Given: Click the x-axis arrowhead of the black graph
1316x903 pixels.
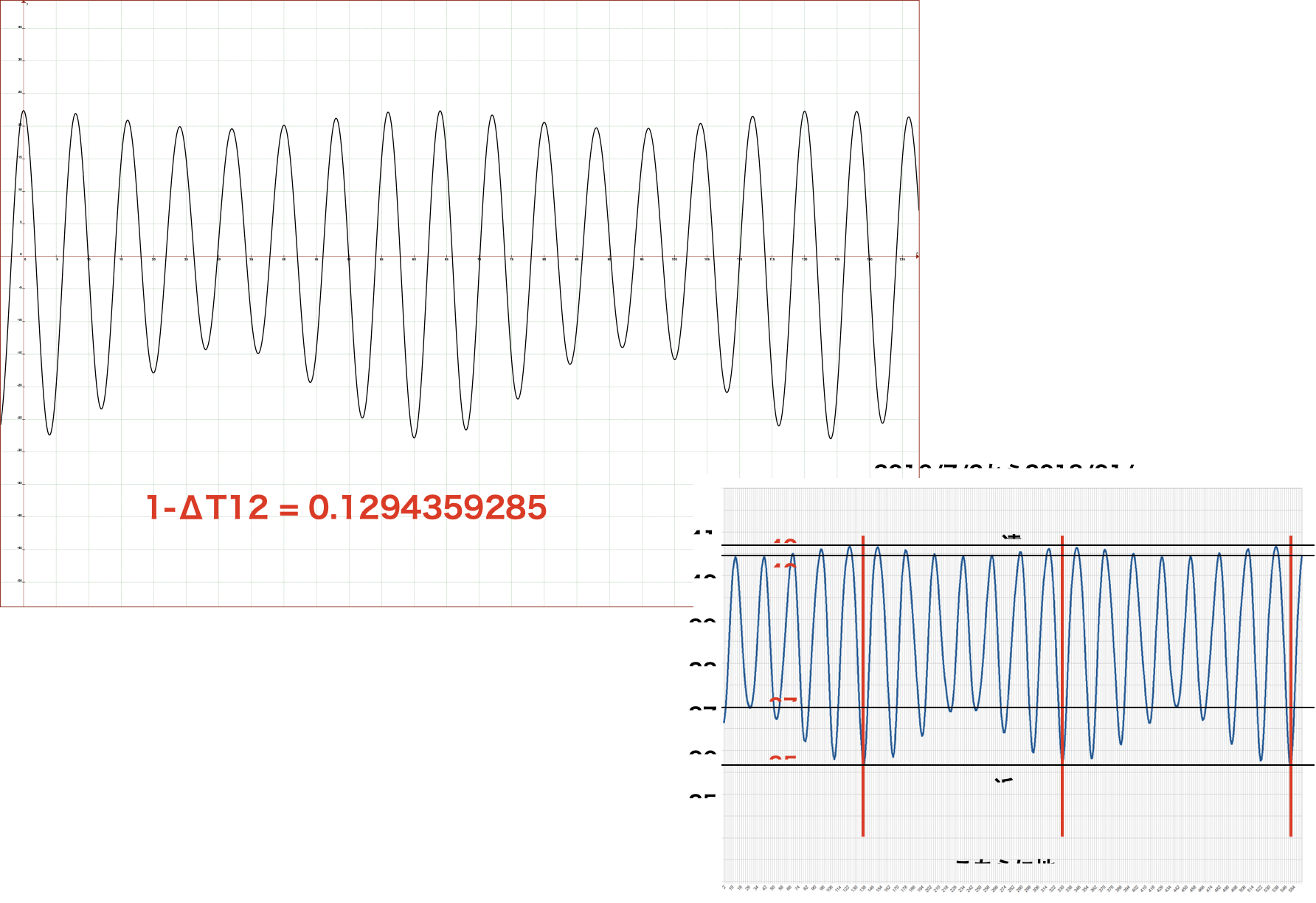Looking at the screenshot, I should click(x=917, y=255).
